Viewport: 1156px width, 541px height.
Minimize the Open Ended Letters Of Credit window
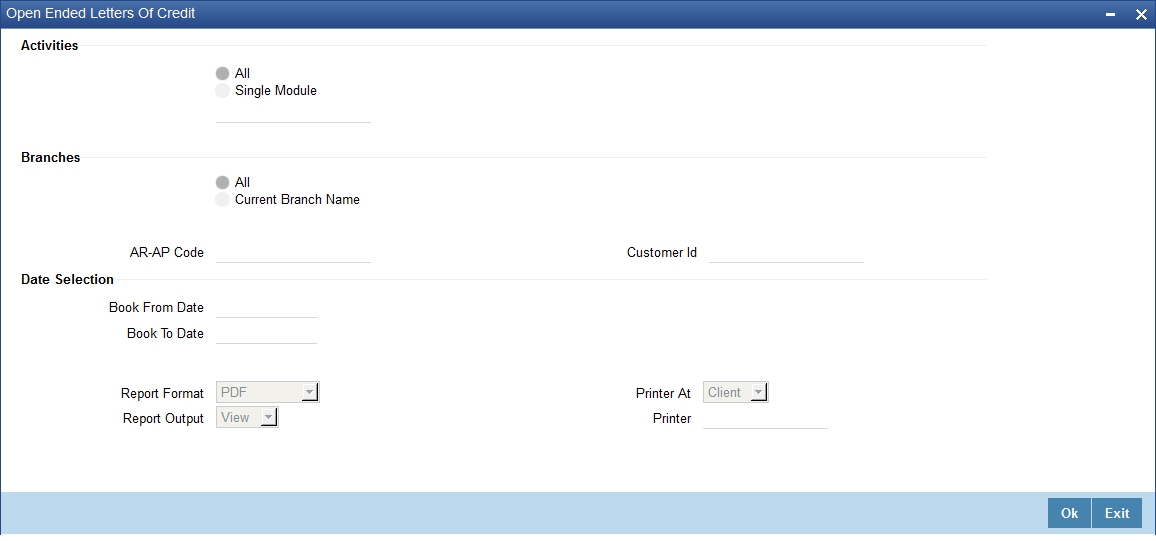pos(1111,15)
